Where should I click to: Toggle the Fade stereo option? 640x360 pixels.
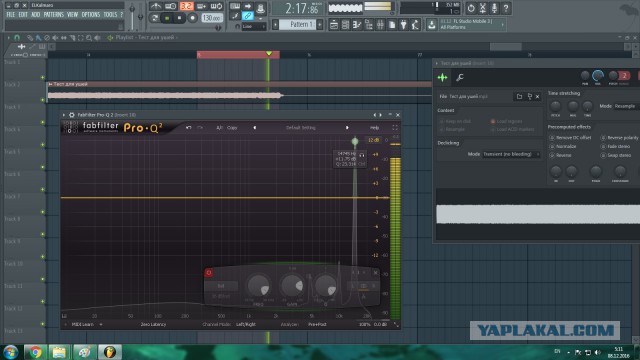point(616,147)
